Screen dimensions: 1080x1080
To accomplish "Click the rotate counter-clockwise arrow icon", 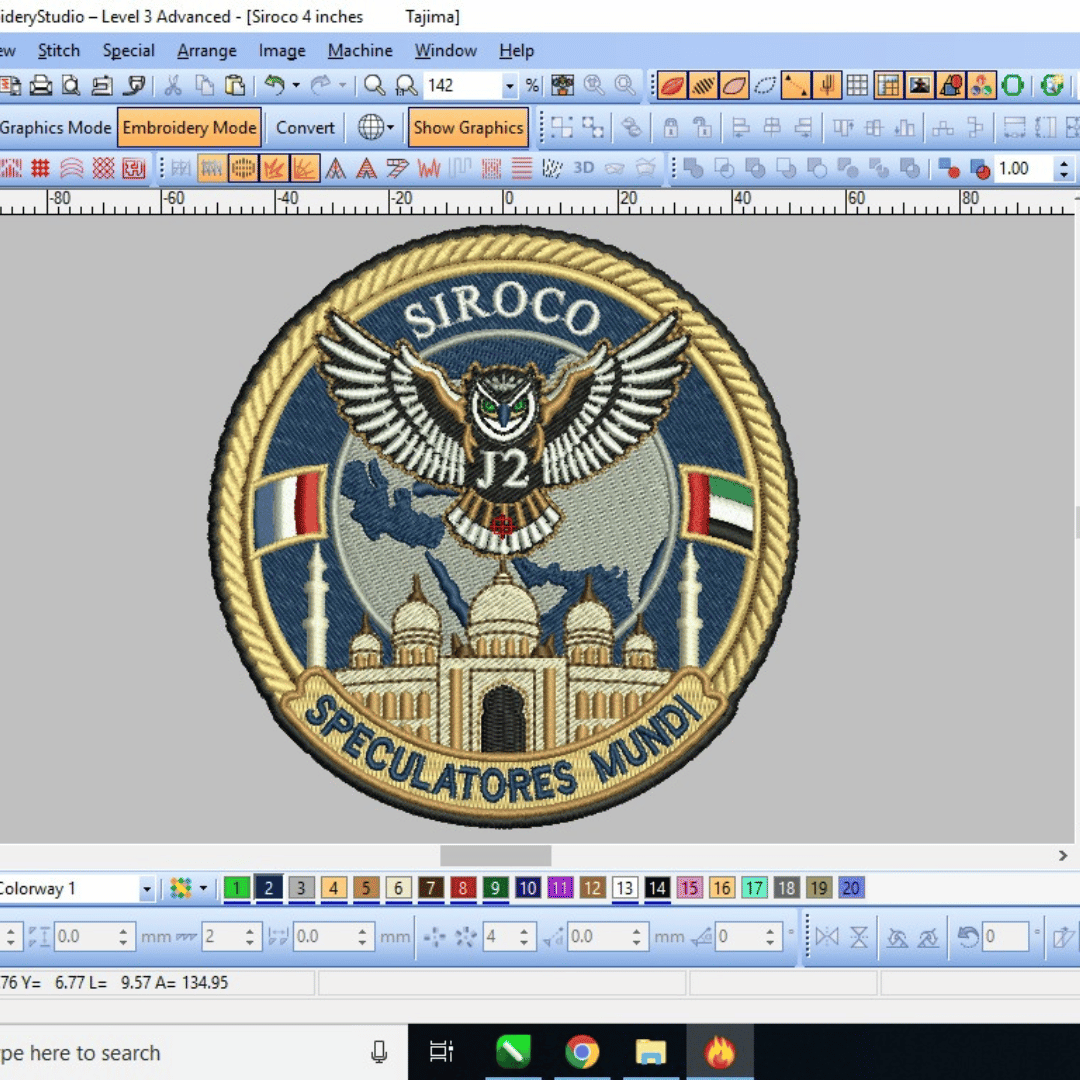I will point(968,937).
